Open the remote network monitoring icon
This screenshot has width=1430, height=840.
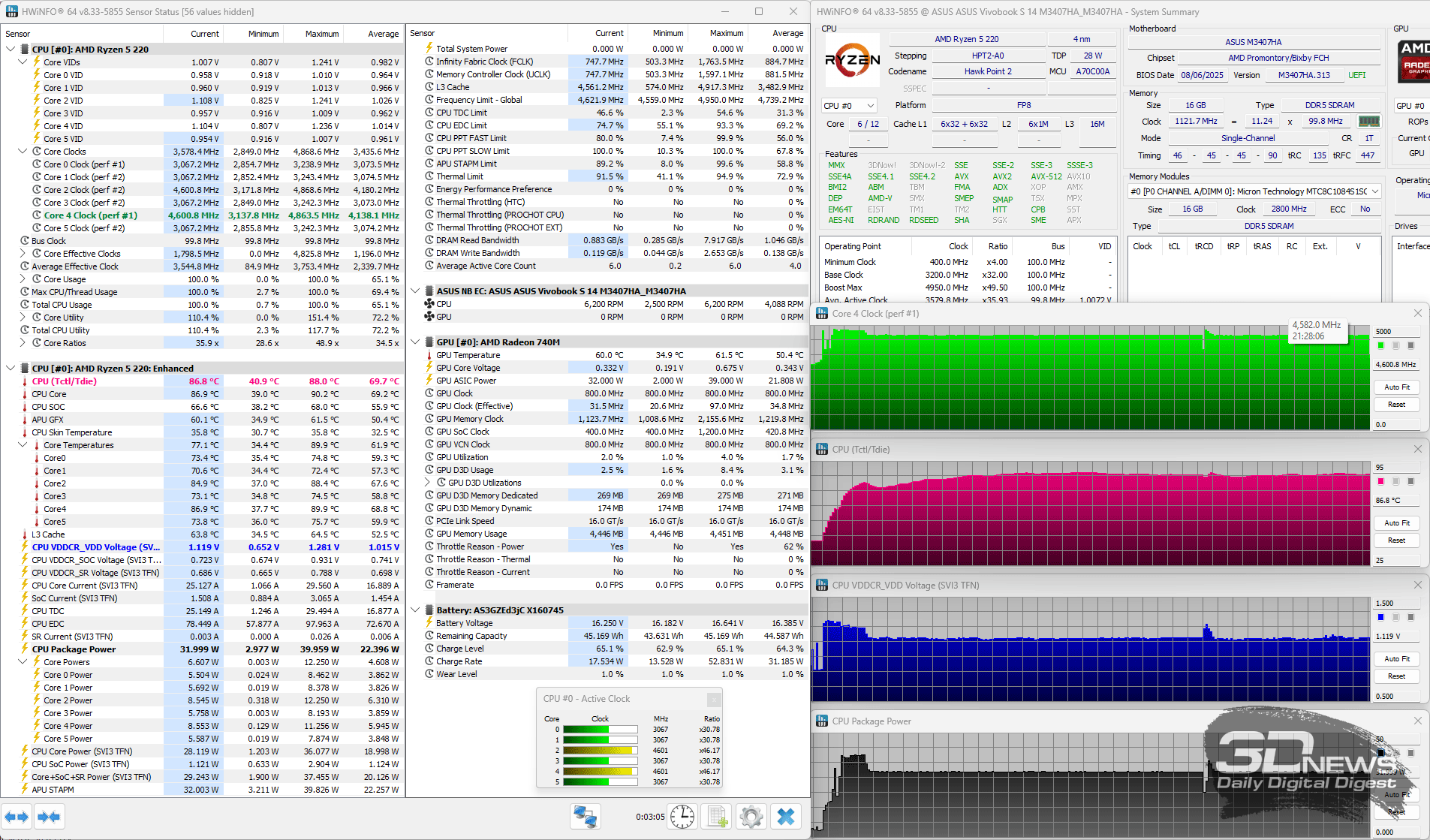[585, 817]
